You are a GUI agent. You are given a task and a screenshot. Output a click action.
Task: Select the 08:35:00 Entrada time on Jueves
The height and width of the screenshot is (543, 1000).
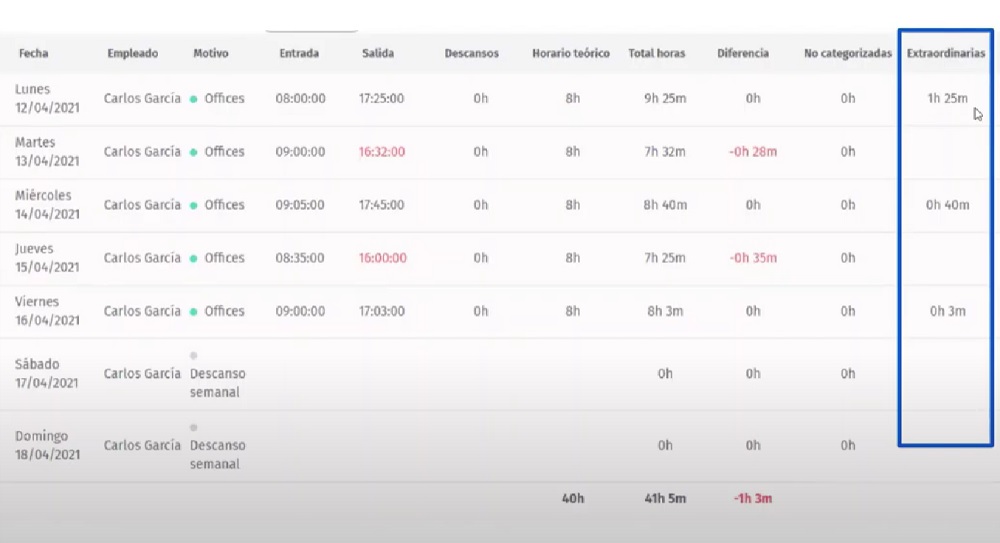click(300, 258)
